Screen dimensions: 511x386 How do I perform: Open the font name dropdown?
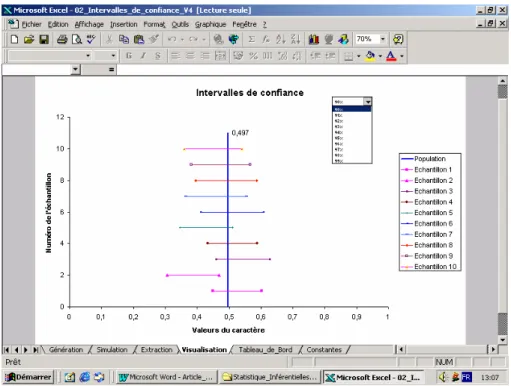pyautogui.click(x=88, y=55)
